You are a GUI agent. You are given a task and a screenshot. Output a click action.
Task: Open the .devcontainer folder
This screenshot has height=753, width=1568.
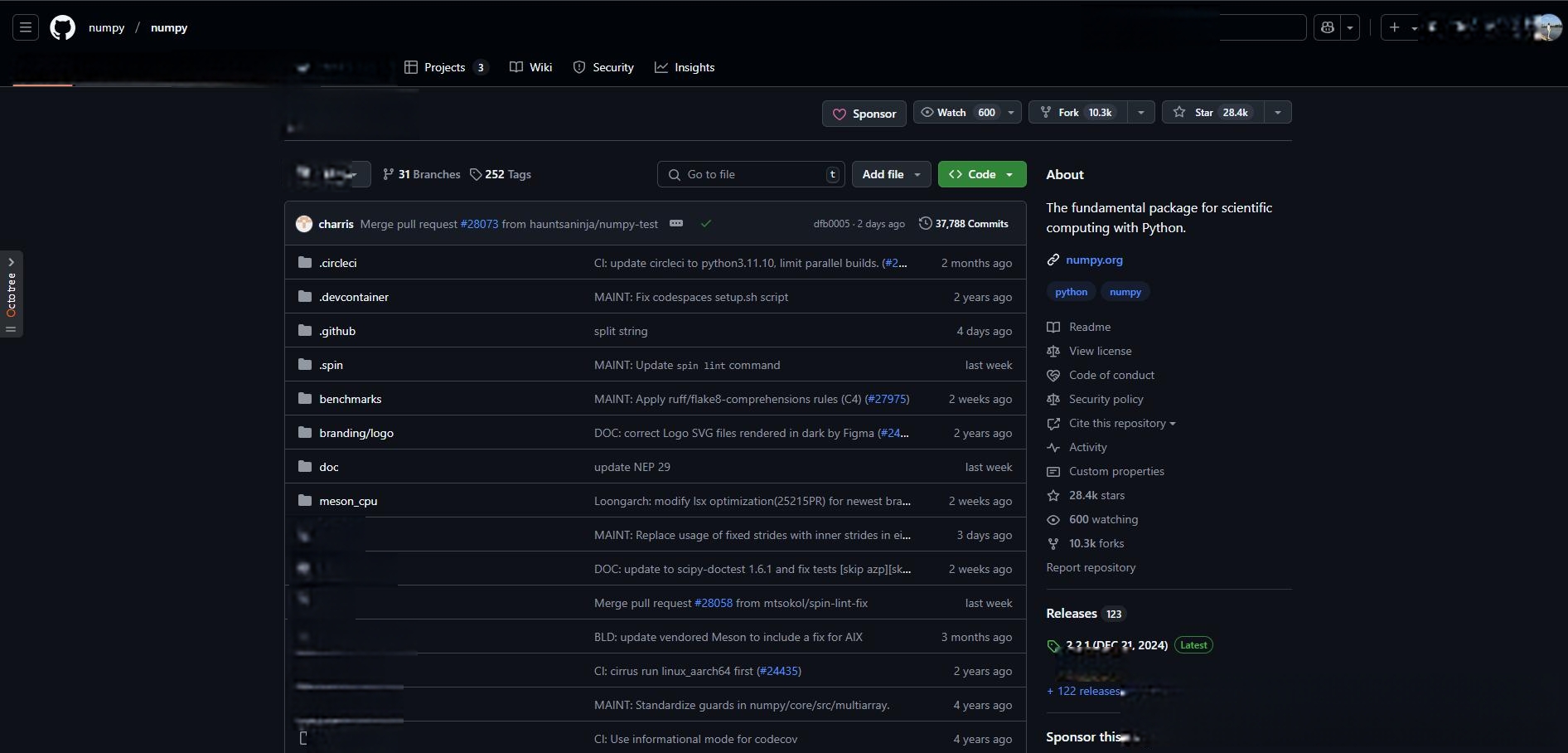point(354,297)
